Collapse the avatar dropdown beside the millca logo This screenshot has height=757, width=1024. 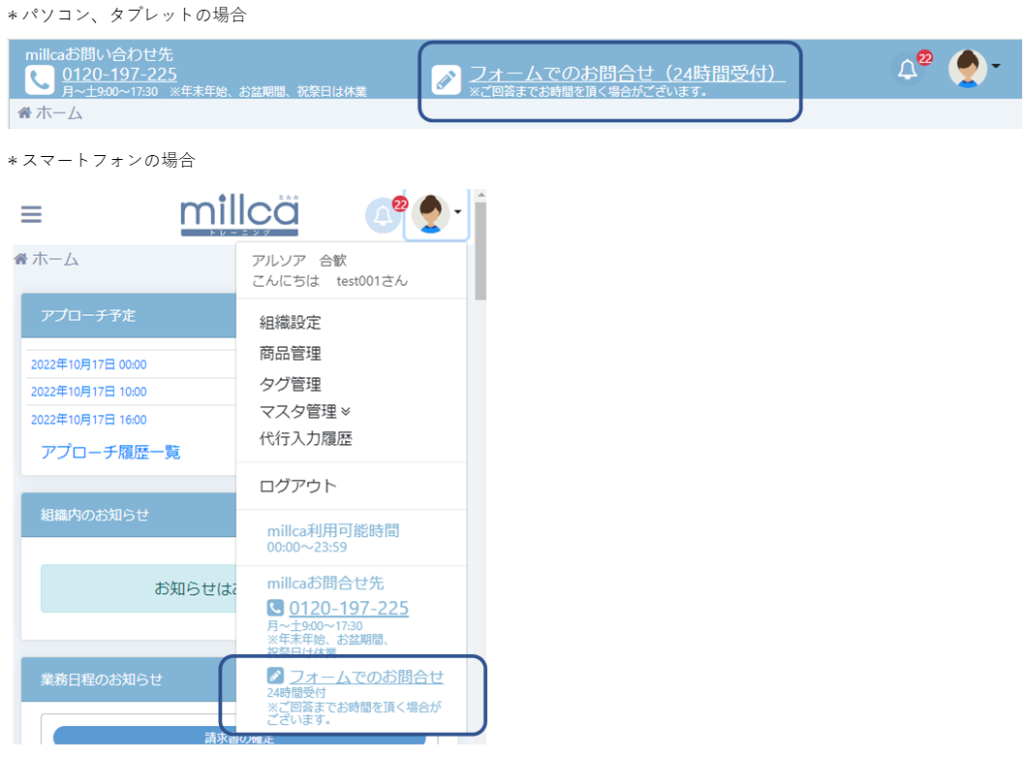tap(436, 214)
